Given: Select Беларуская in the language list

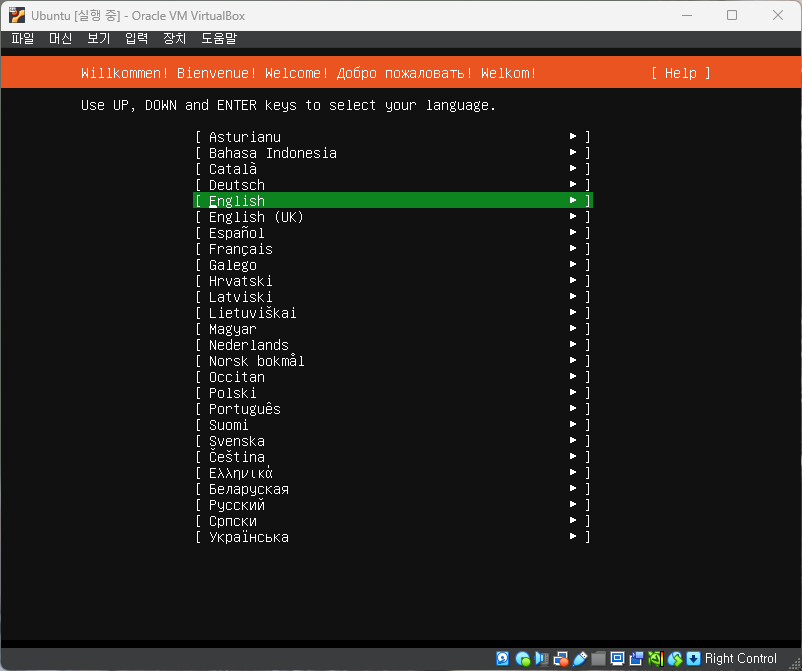Looking at the screenshot, I should pos(393,489).
